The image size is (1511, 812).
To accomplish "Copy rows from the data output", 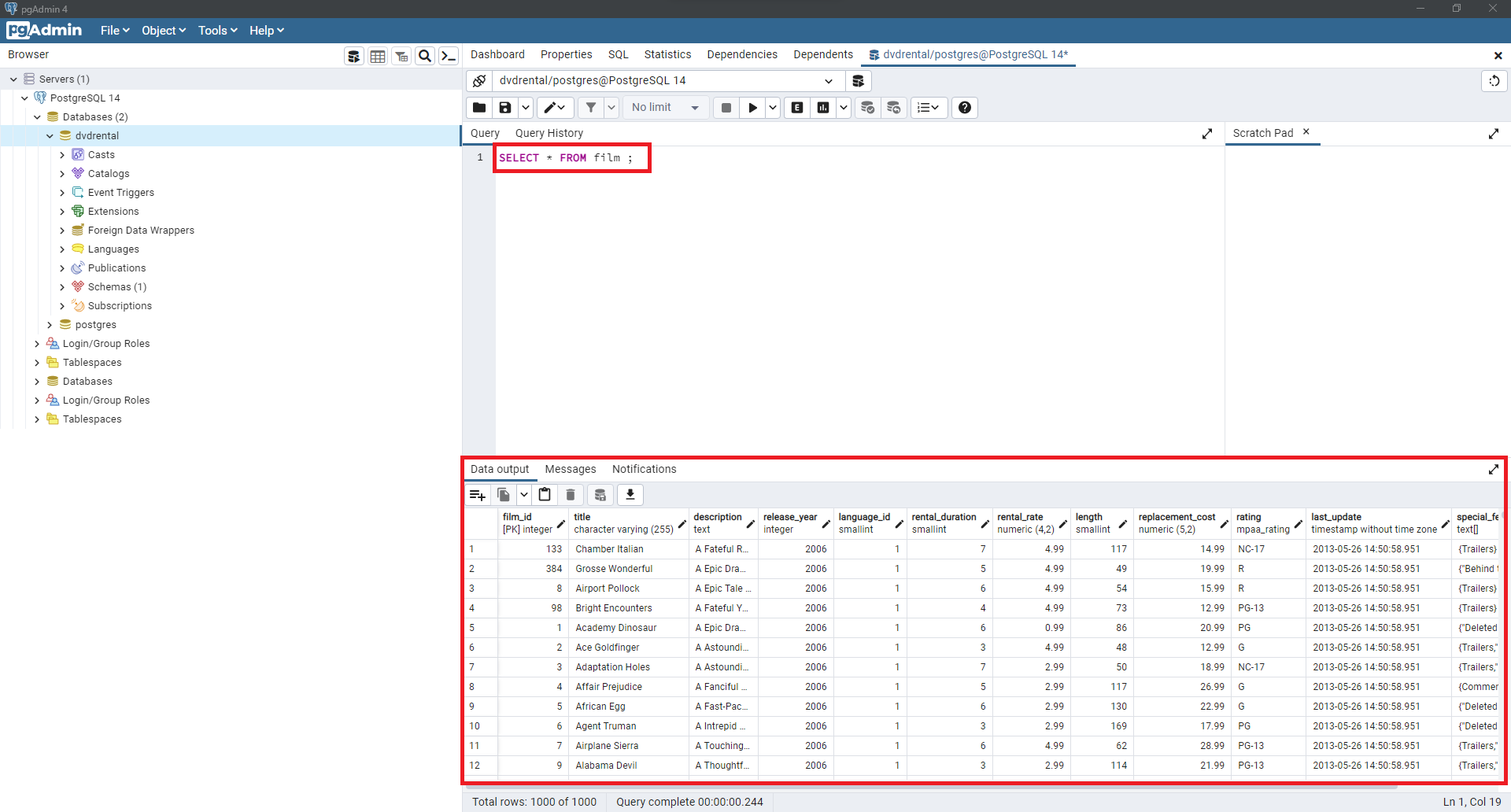I will 503,494.
